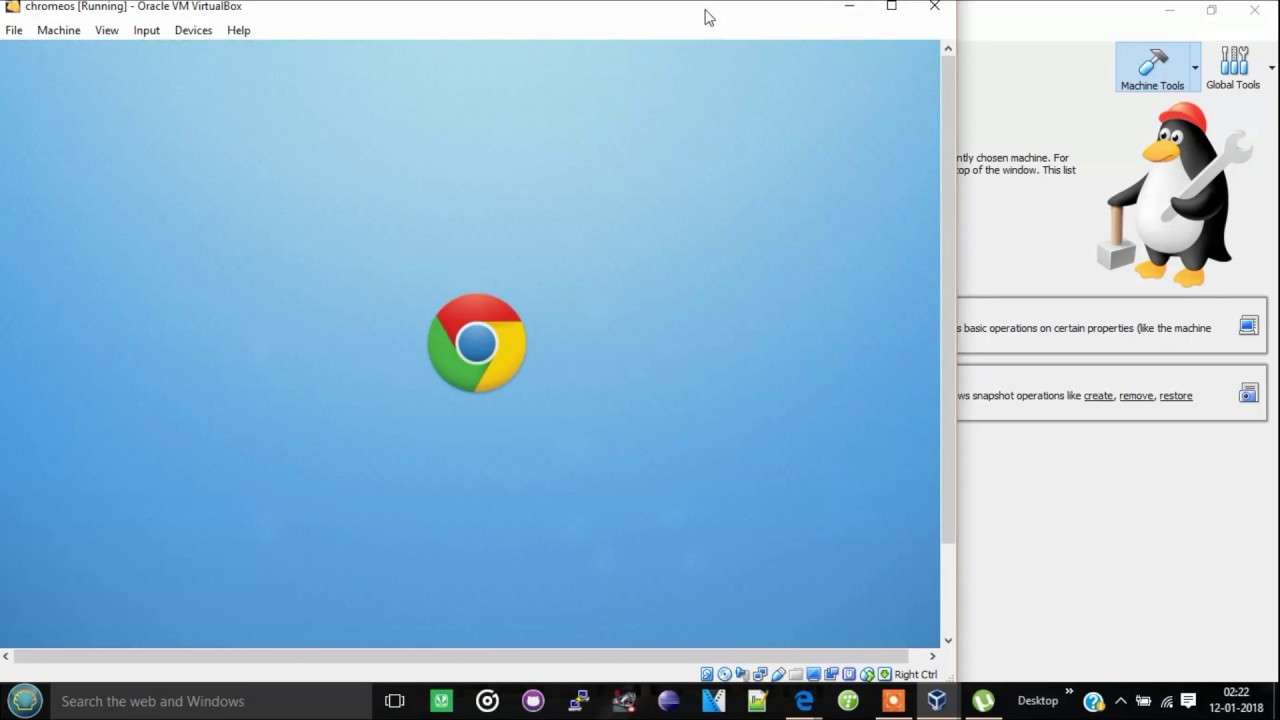Open VirtualBox from the taskbar
Viewport: 1280px width, 720px height.
point(937,701)
